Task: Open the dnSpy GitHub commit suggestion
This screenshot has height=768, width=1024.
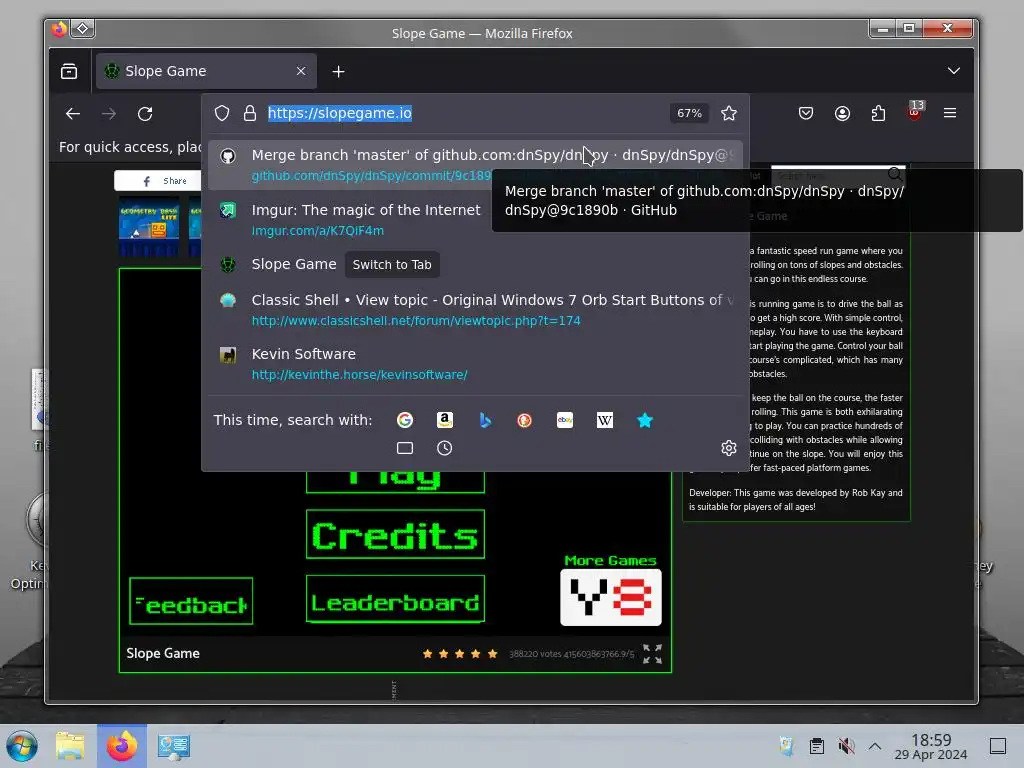Action: point(475,165)
